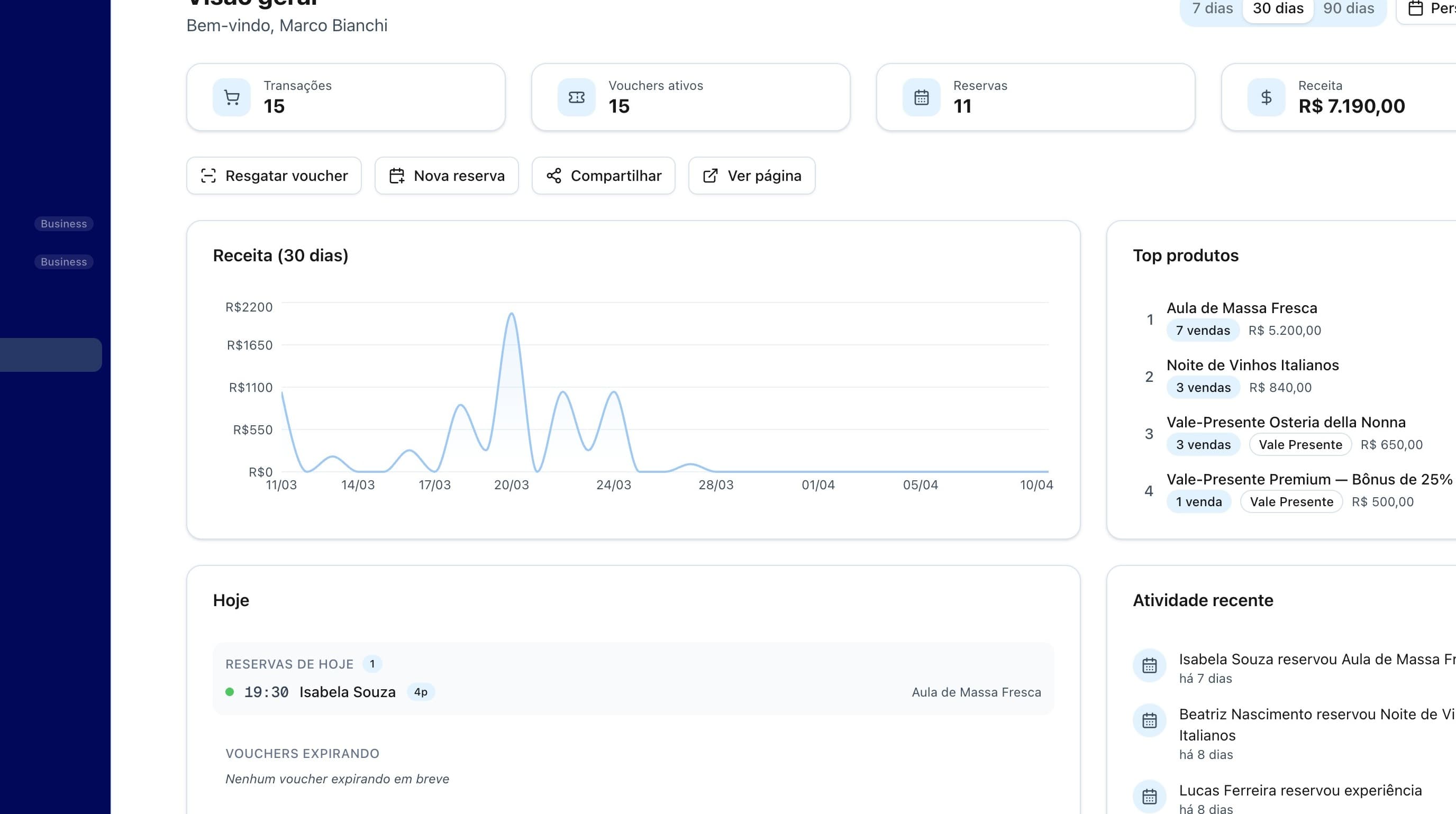
Task: Click the first Business badge in sidebar
Action: tap(64, 224)
